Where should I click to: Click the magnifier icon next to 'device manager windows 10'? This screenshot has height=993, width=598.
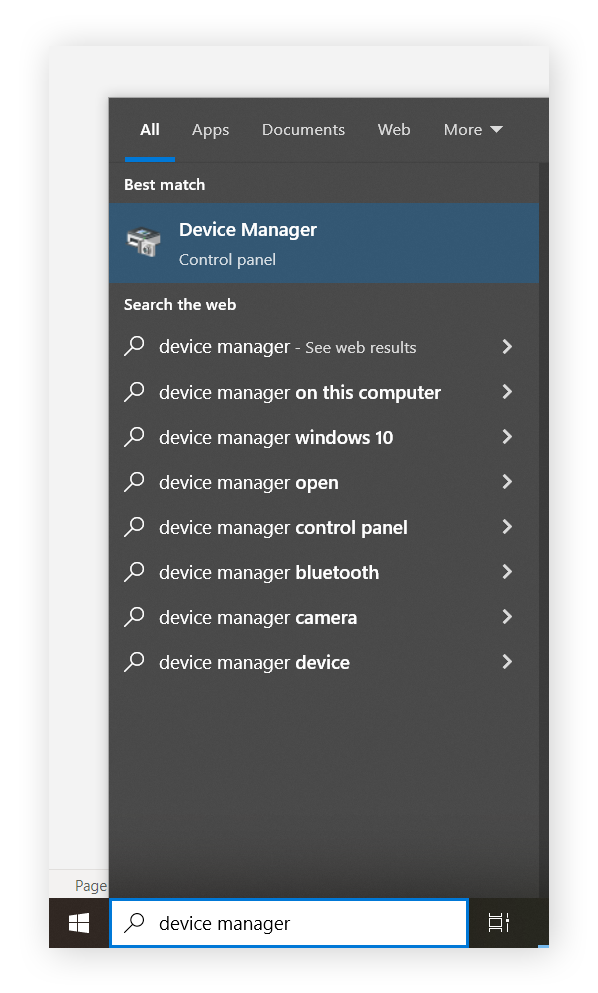click(134, 437)
